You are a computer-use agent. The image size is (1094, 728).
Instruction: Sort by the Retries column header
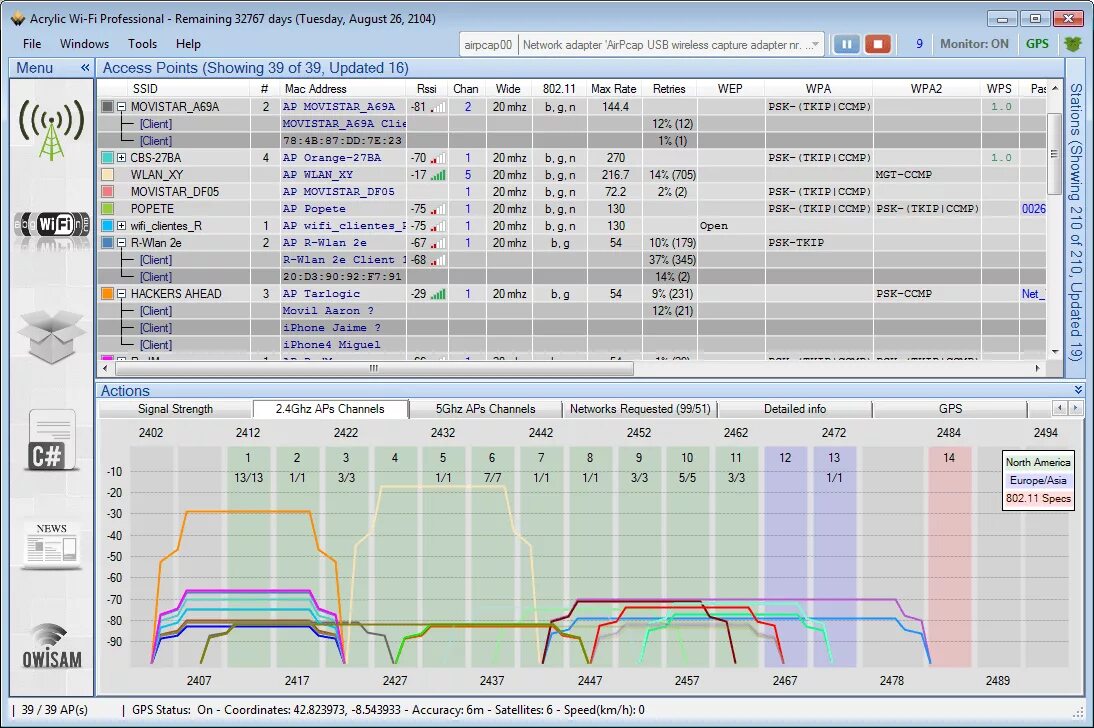point(669,89)
